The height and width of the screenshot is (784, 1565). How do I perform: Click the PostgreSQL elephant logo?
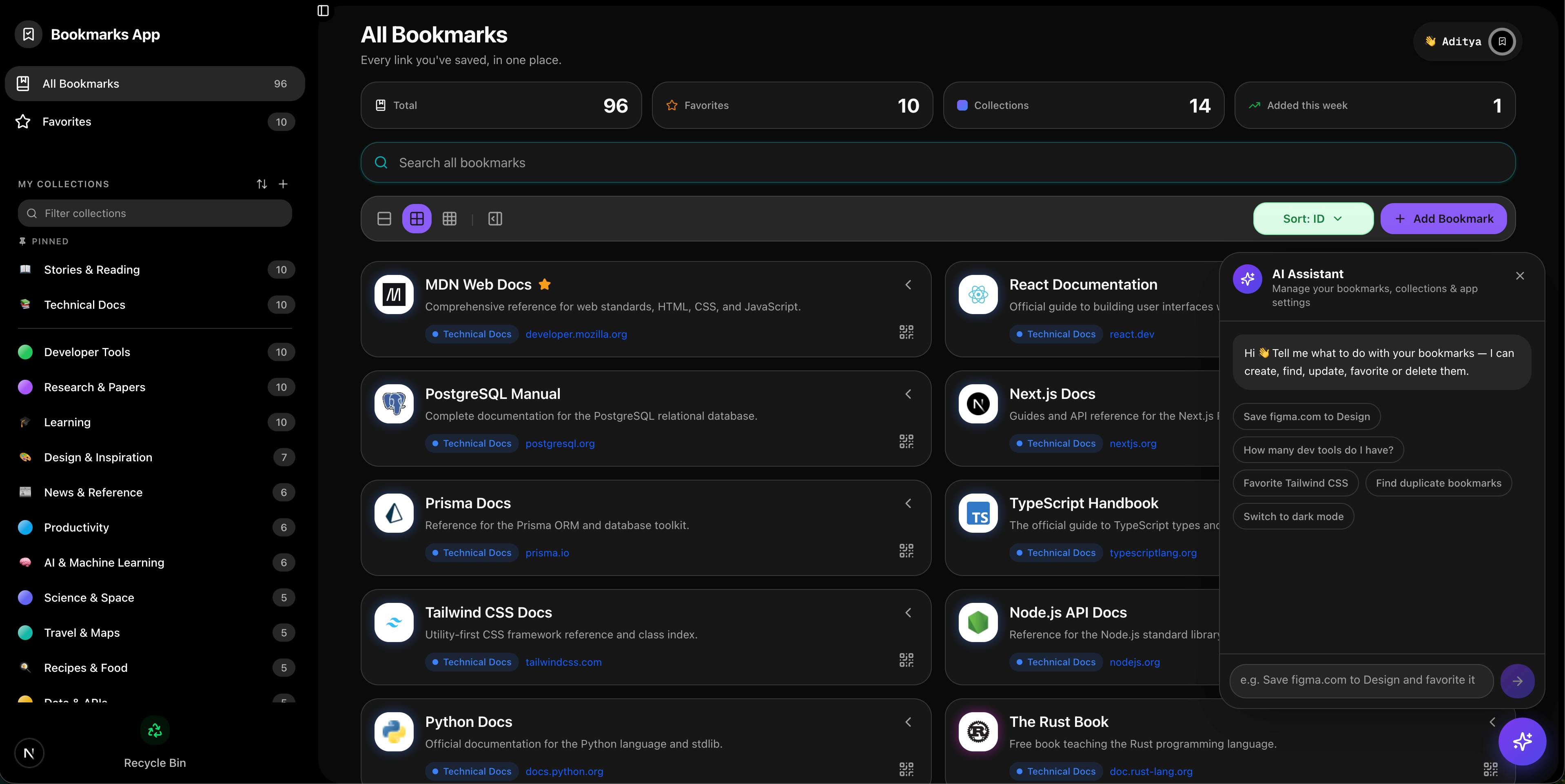pos(394,404)
